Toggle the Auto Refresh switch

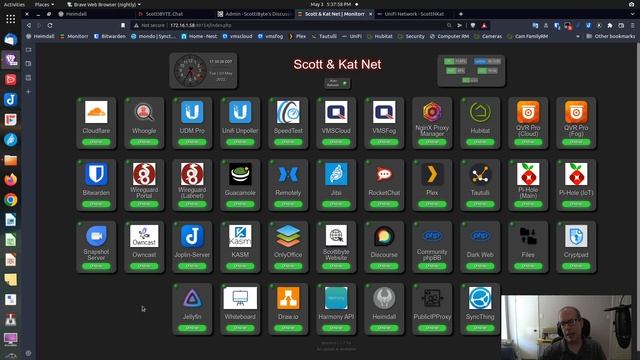coord(344,83)
